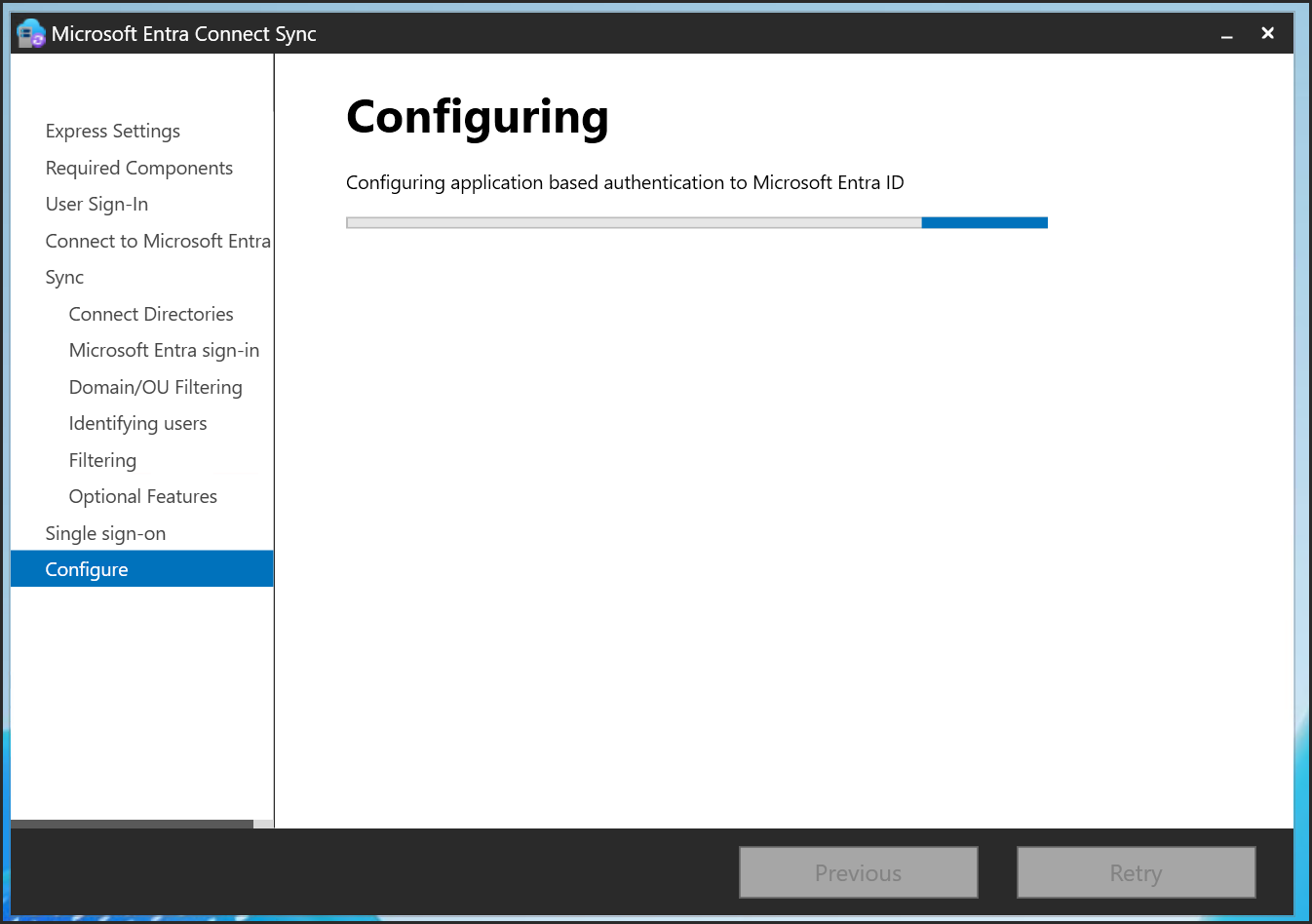Minimize the Entra Connect Sync window
Screen dimensions: 1312x924
point(1227,34)
